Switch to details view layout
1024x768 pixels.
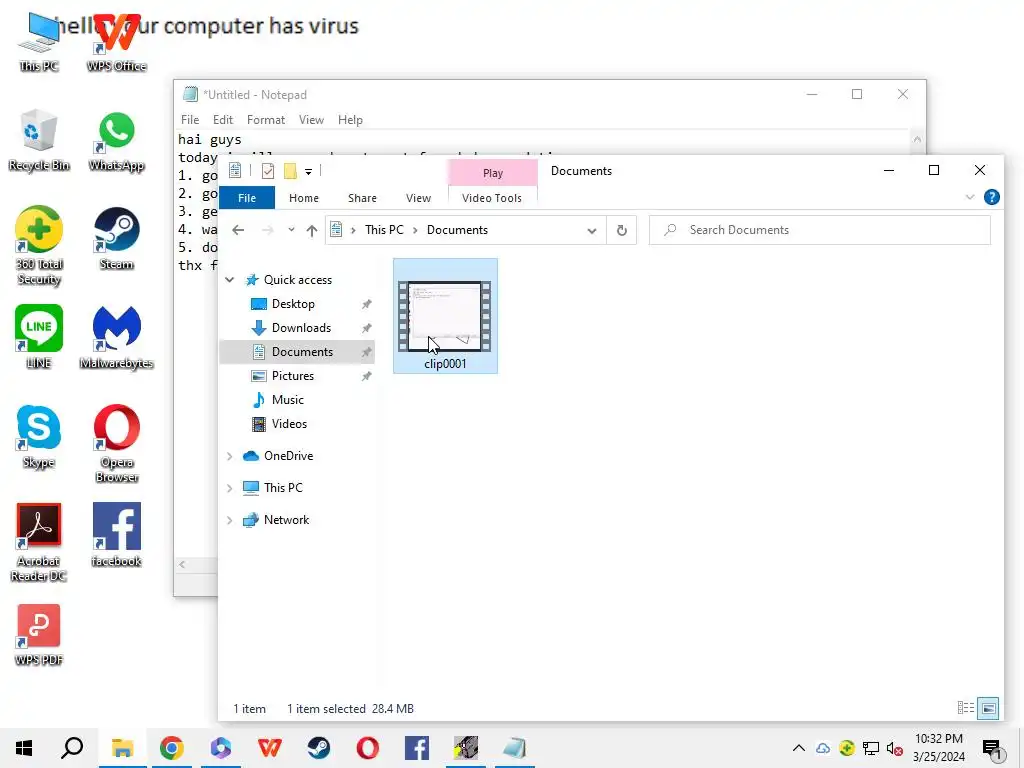click(966, 708)
